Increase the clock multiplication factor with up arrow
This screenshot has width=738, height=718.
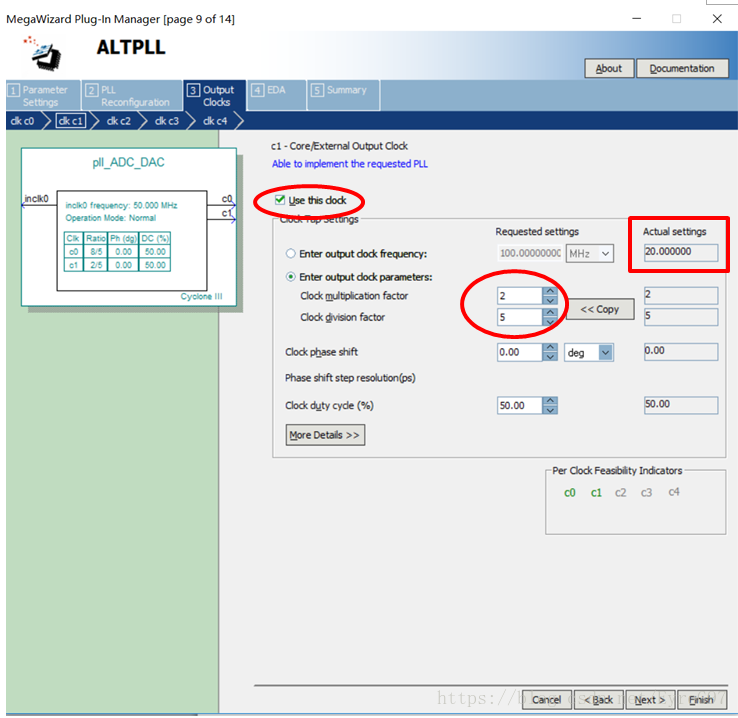click(x=550, y=292)
